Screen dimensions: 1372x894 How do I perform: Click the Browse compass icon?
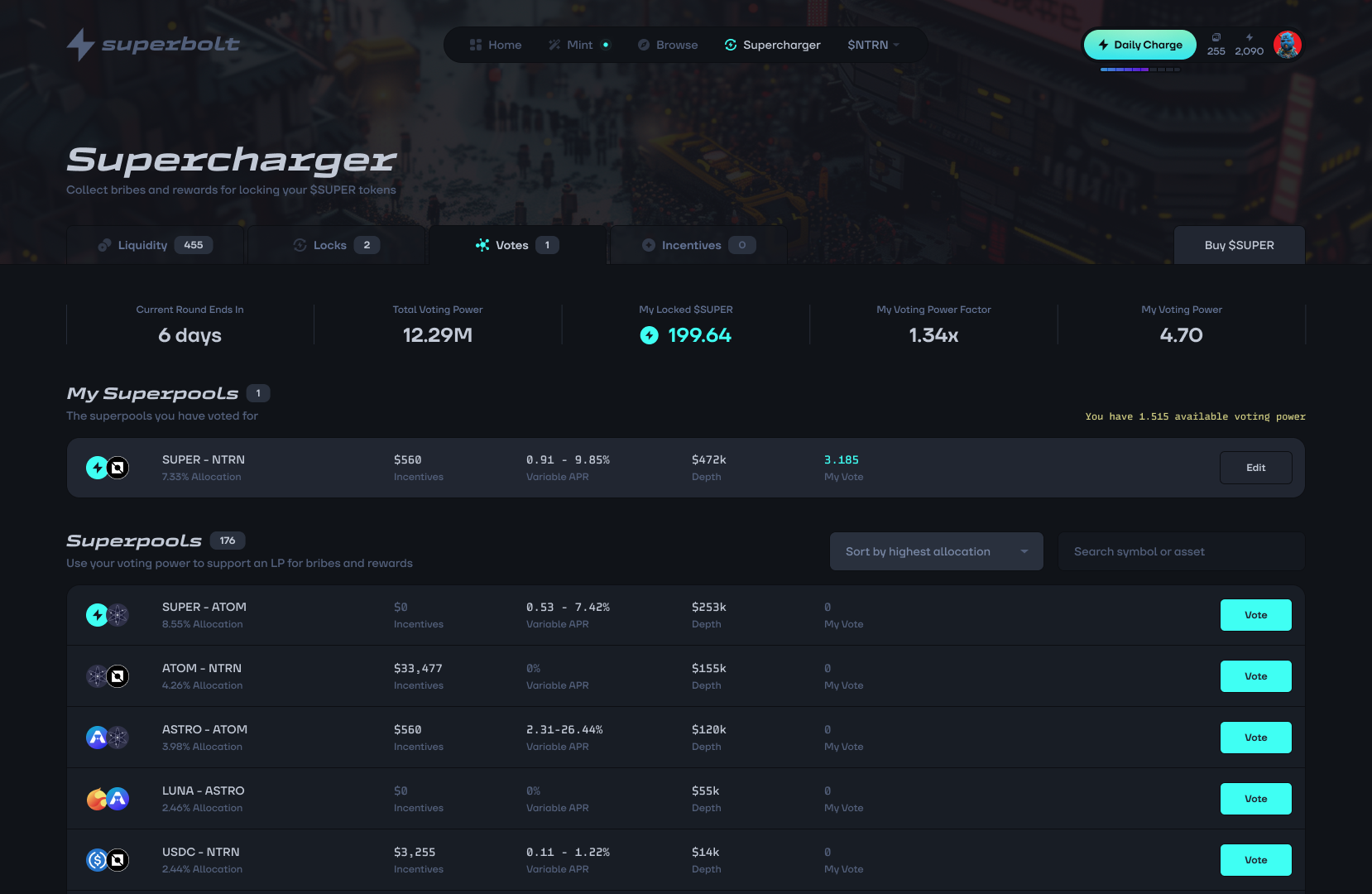(644, 45)
